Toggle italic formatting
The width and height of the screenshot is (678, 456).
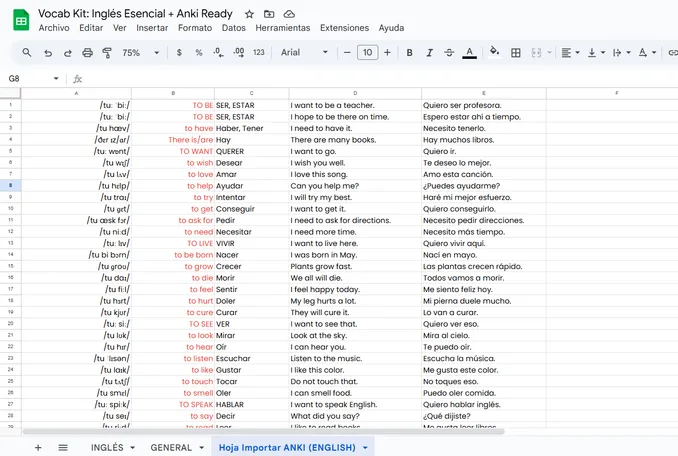(428, 52)
